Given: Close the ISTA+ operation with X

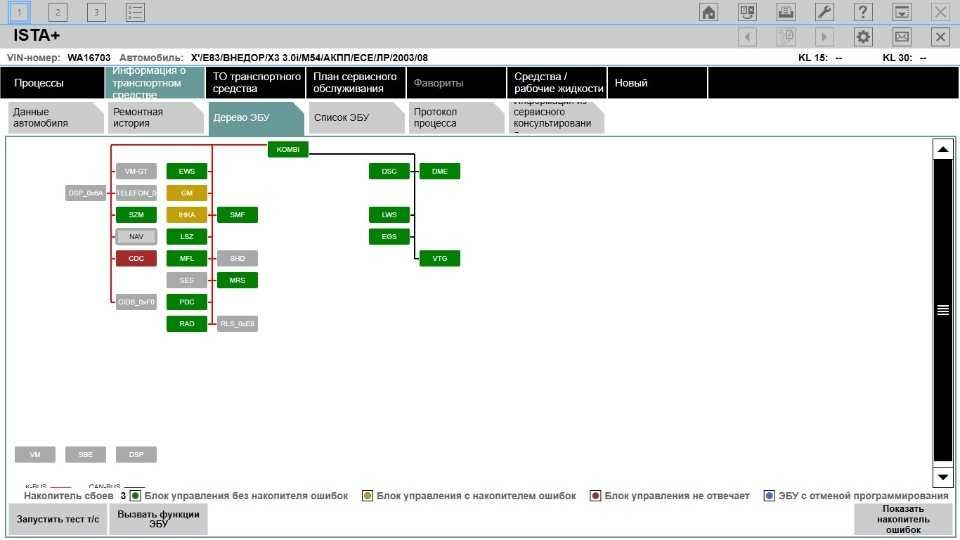Looking at the screenshot, I should [x=940, y=37].
